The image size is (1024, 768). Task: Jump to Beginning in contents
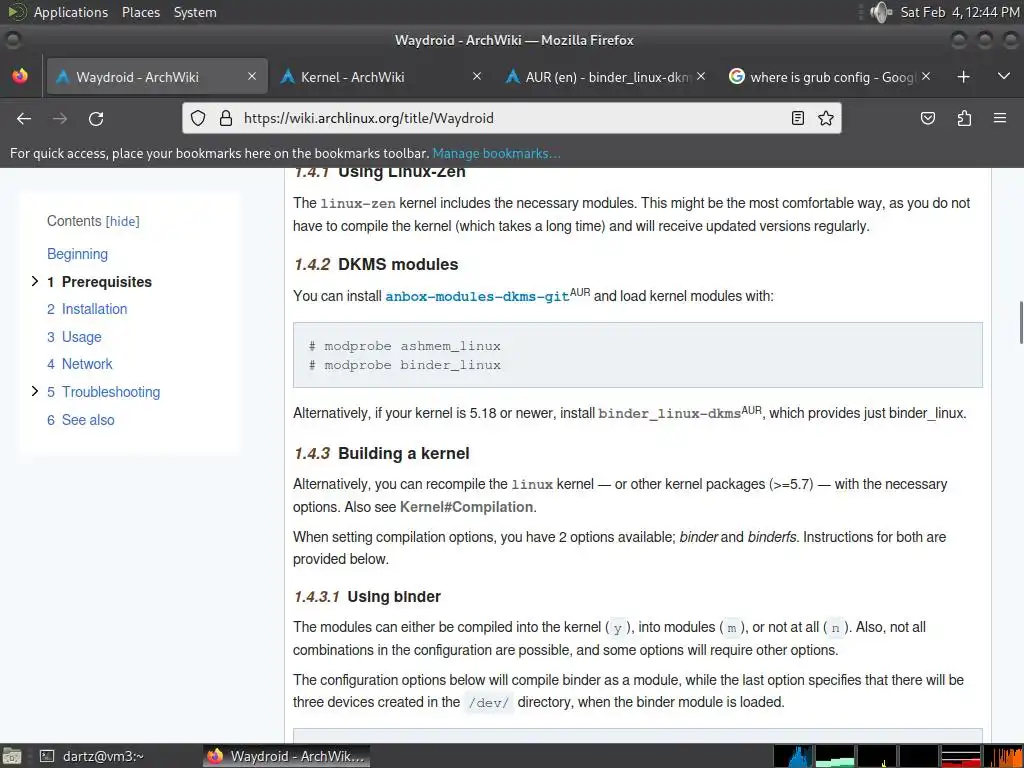click(77, 254)
